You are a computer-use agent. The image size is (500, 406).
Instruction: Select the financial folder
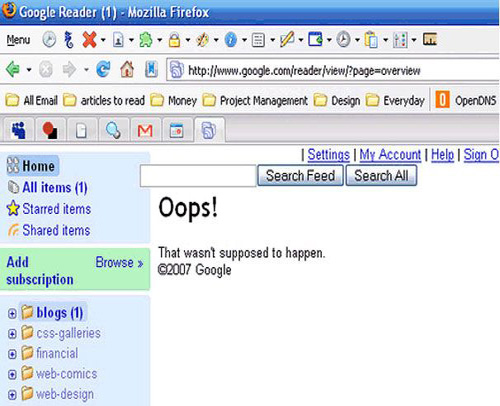click(x=50, y=353)
